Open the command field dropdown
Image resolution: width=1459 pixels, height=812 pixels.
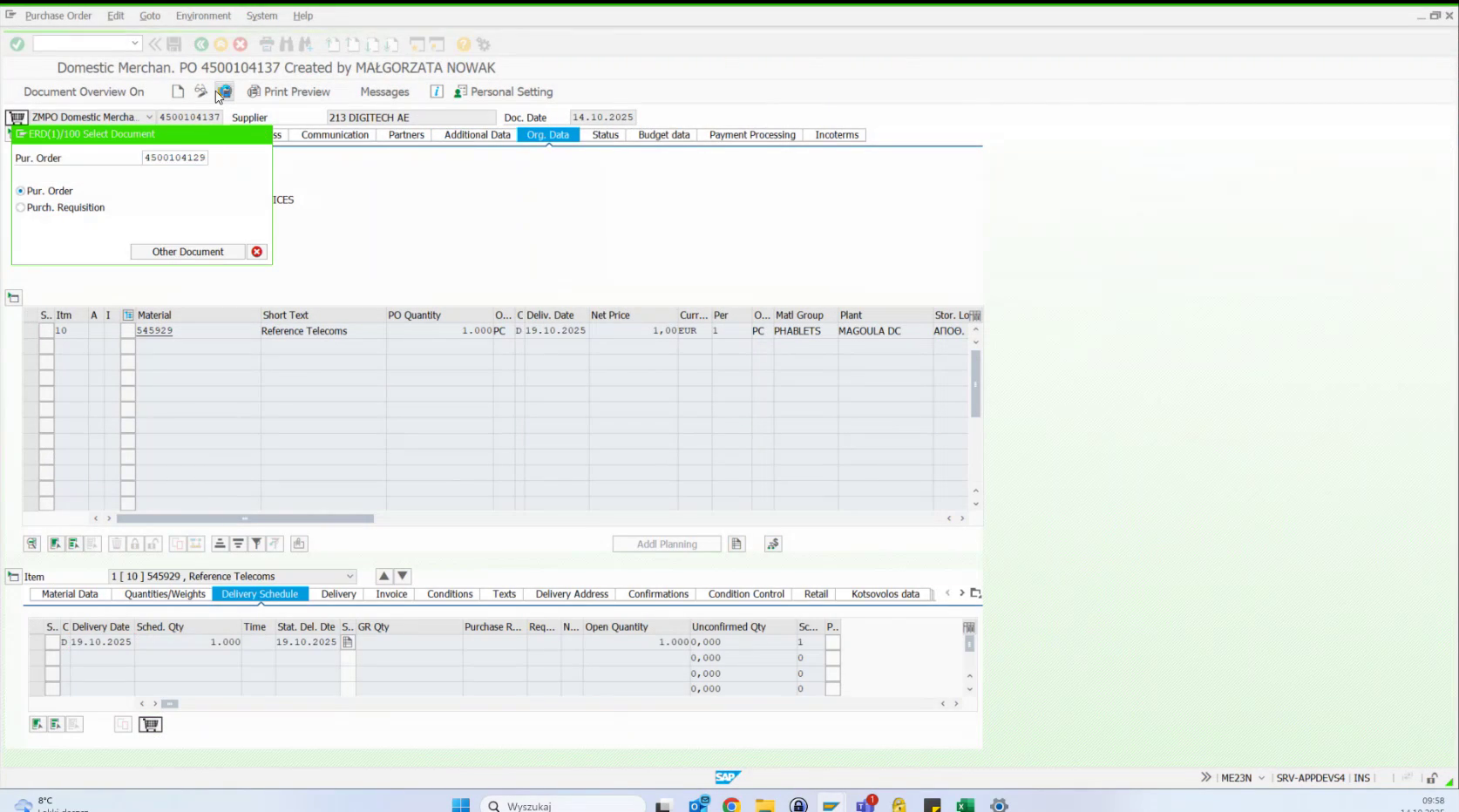click(x=135, y=44)
